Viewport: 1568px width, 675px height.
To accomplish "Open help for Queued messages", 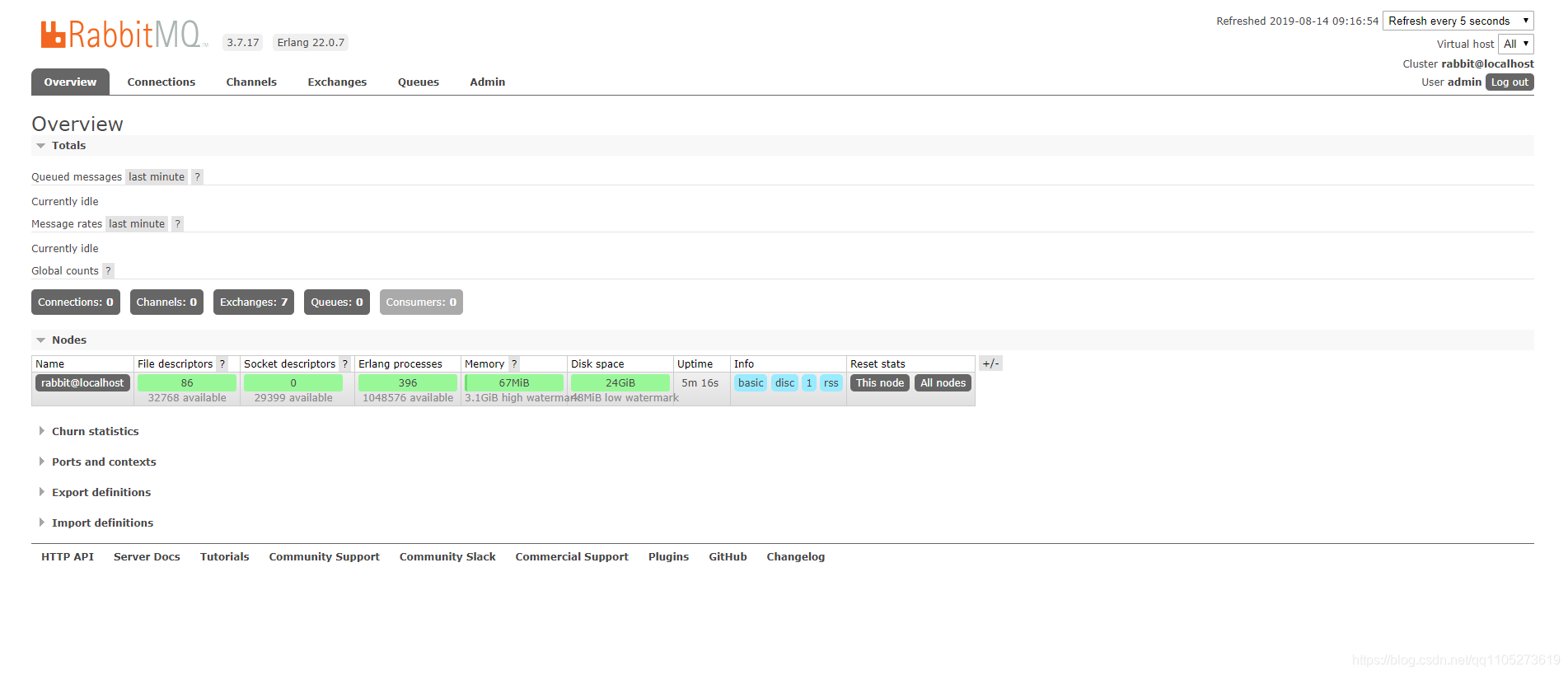I will [197, 176].
